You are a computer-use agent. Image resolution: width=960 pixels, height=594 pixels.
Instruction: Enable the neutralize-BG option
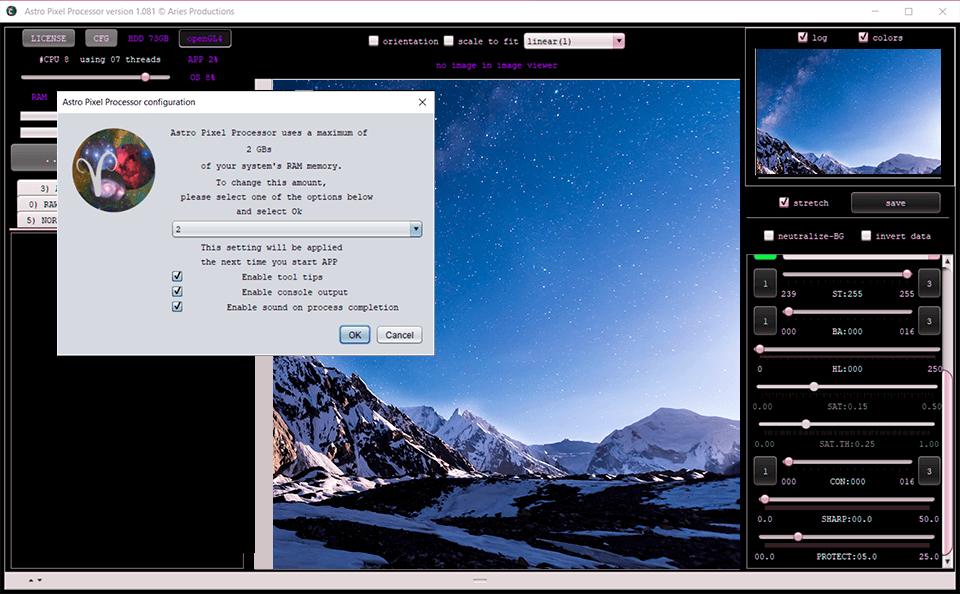(x=768, y=235)
